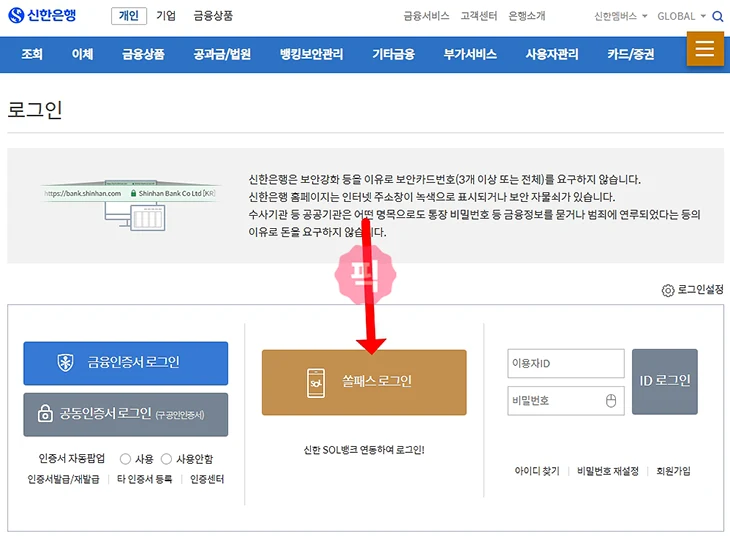This screenshot has width=730, height=550.
Task: Select the 사용안함 radio button
Action: tap(166, 459)
